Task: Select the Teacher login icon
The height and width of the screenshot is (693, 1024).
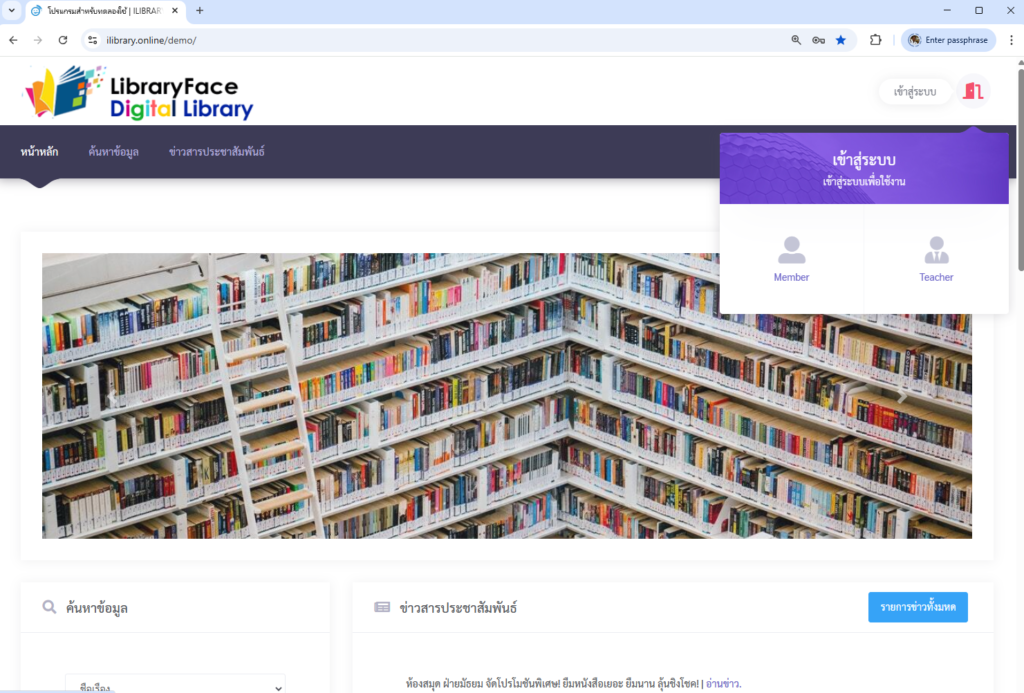Action: click(x=936, y=251)
